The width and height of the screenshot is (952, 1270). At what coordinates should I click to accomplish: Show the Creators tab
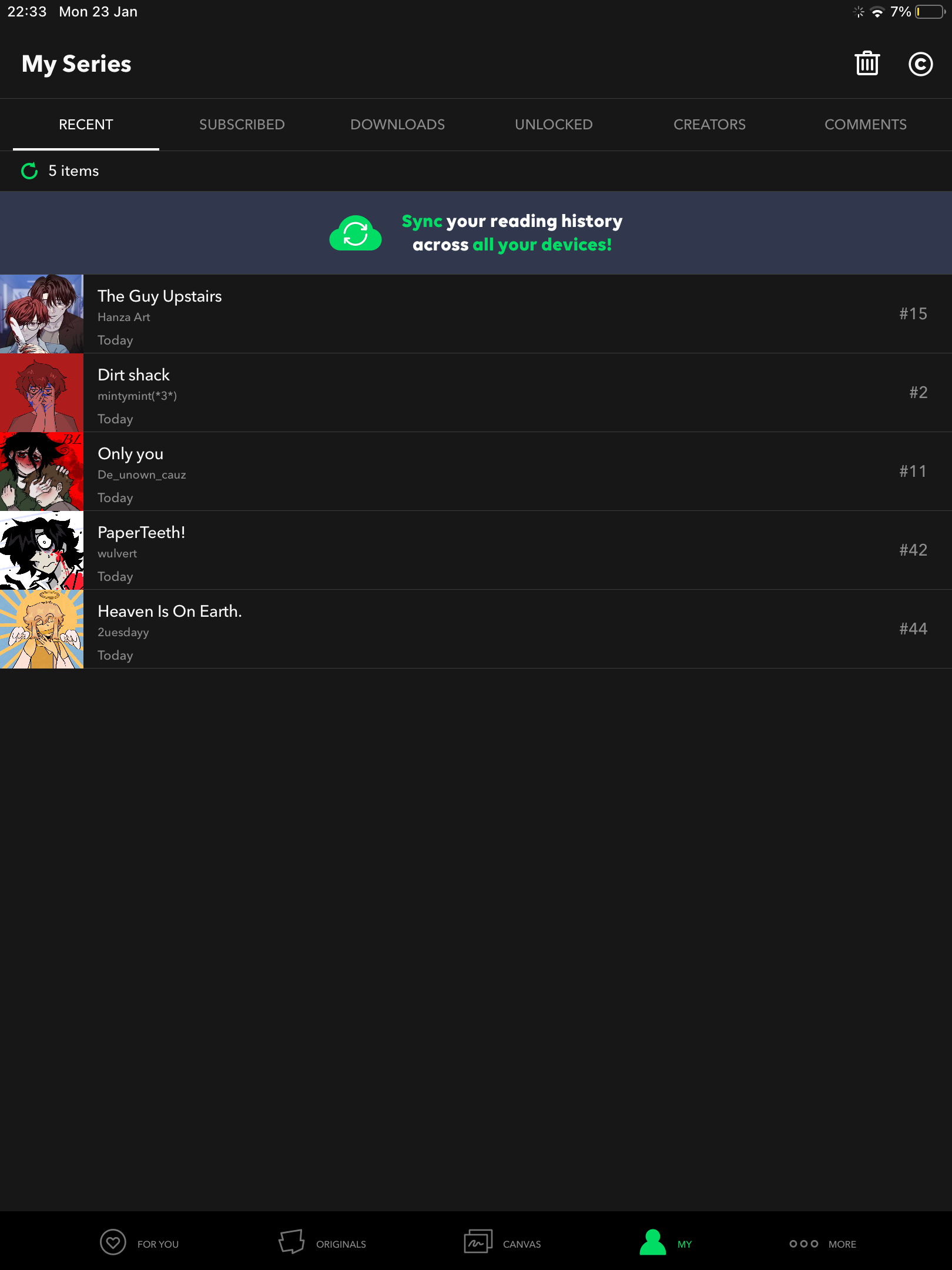[709, 125]
